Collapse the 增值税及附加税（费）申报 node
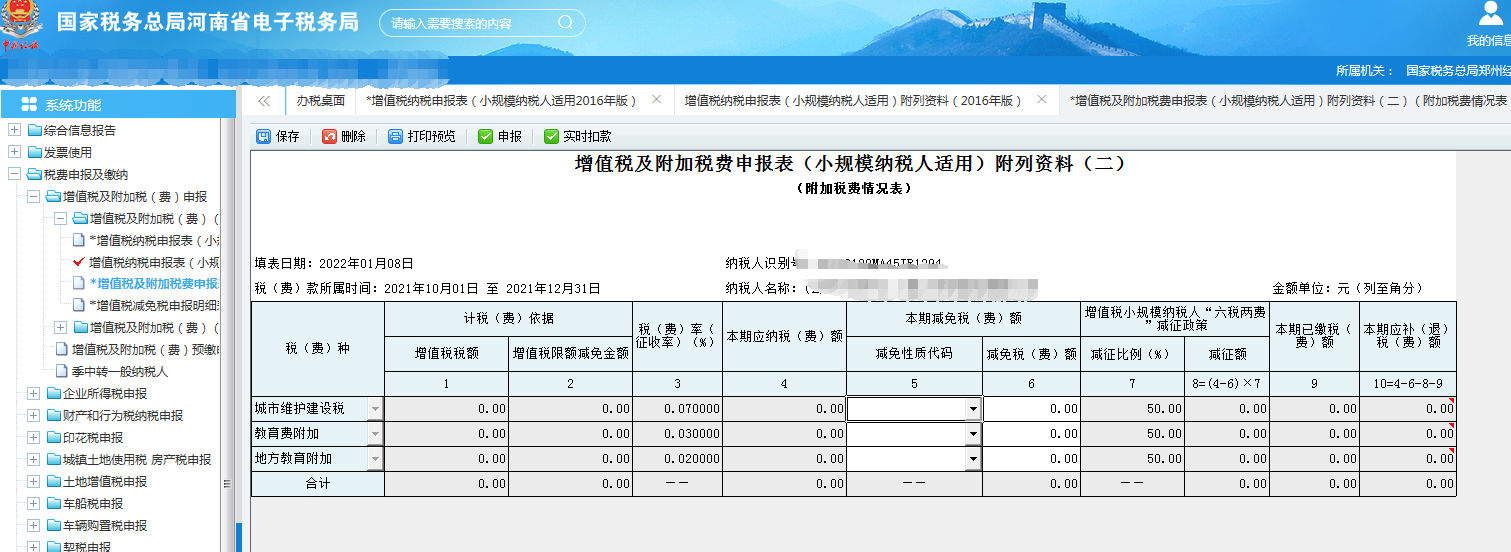1511x552 pixels. tap(33, 196)
